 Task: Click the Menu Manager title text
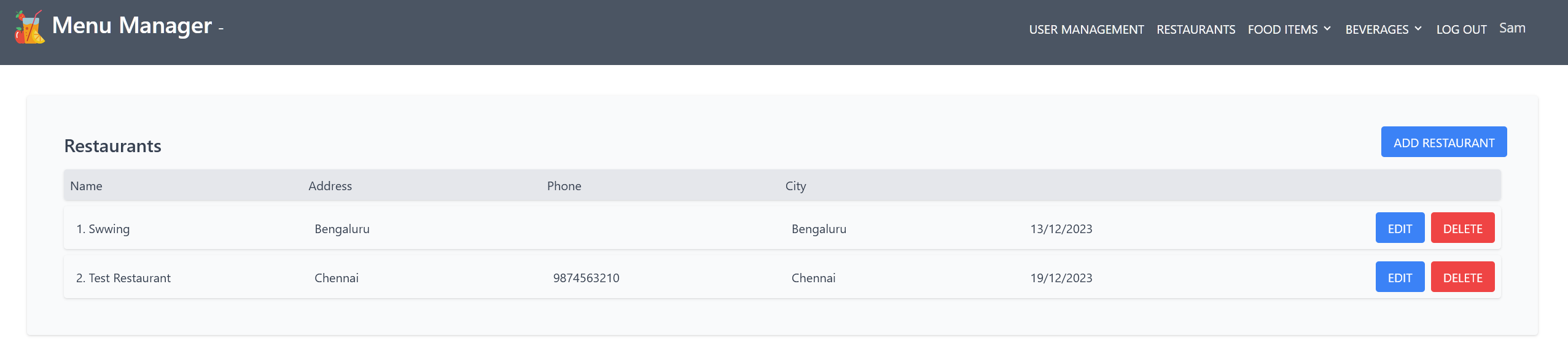click(x=131, y=26)
